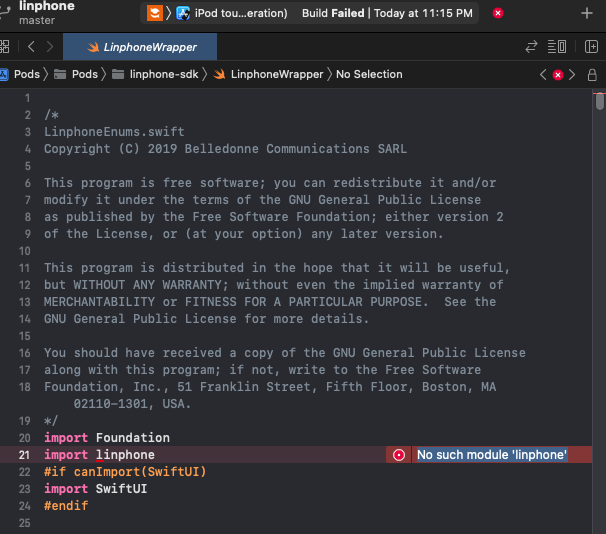Toggle code review swap arrows icon

[531, 47]
